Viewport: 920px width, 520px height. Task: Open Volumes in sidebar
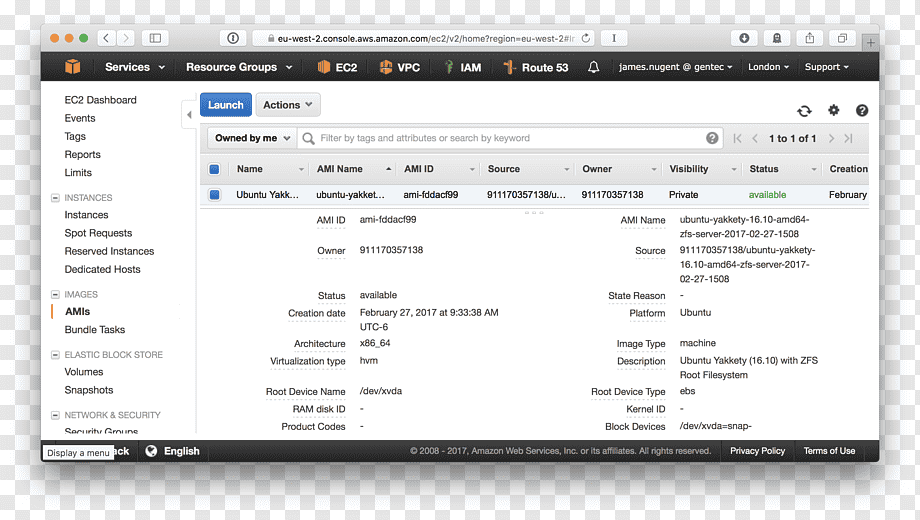click(84, 372)
